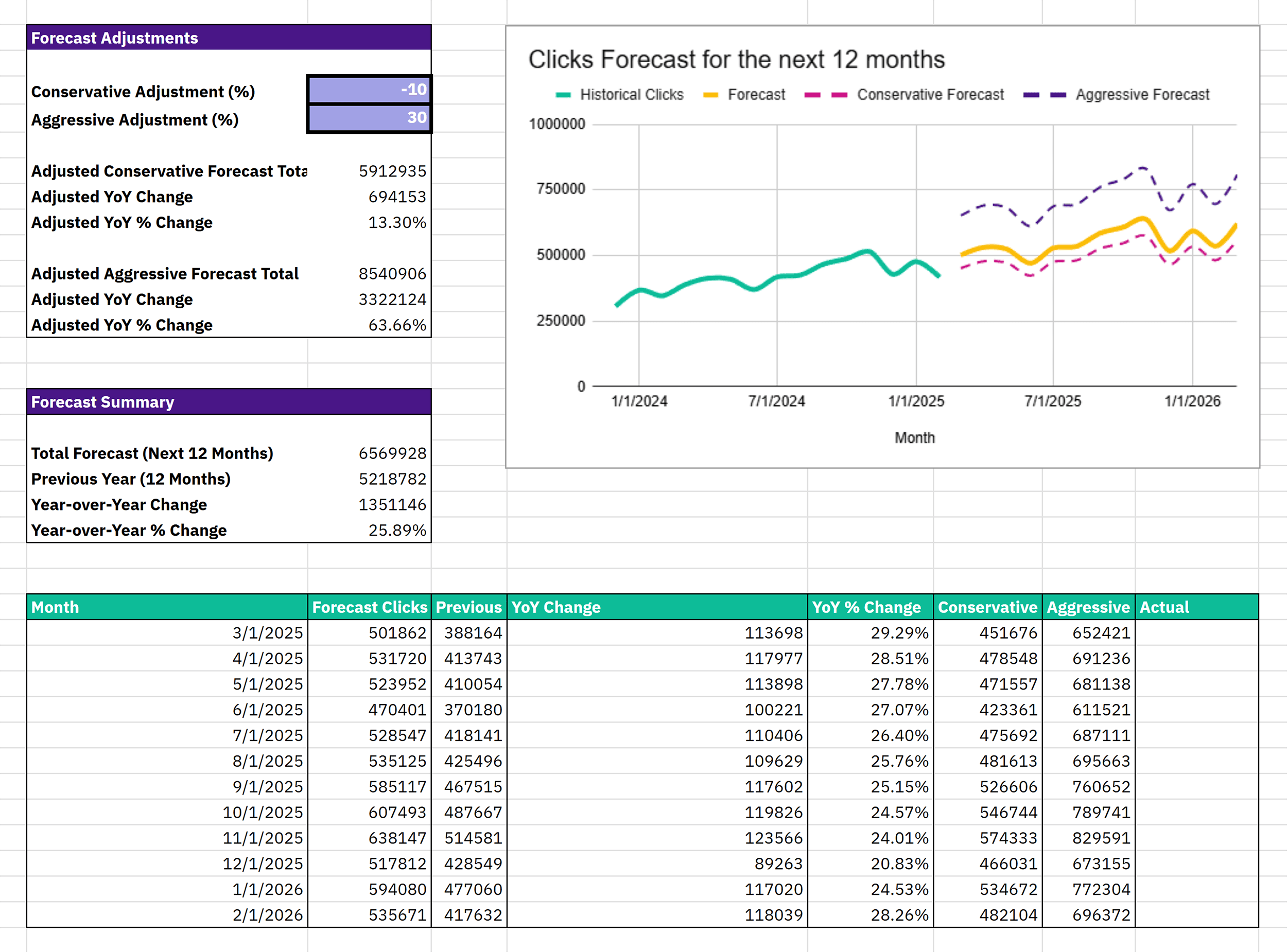
Task: Click the Conservative Adjustment input cell
Action: point(369,90)
